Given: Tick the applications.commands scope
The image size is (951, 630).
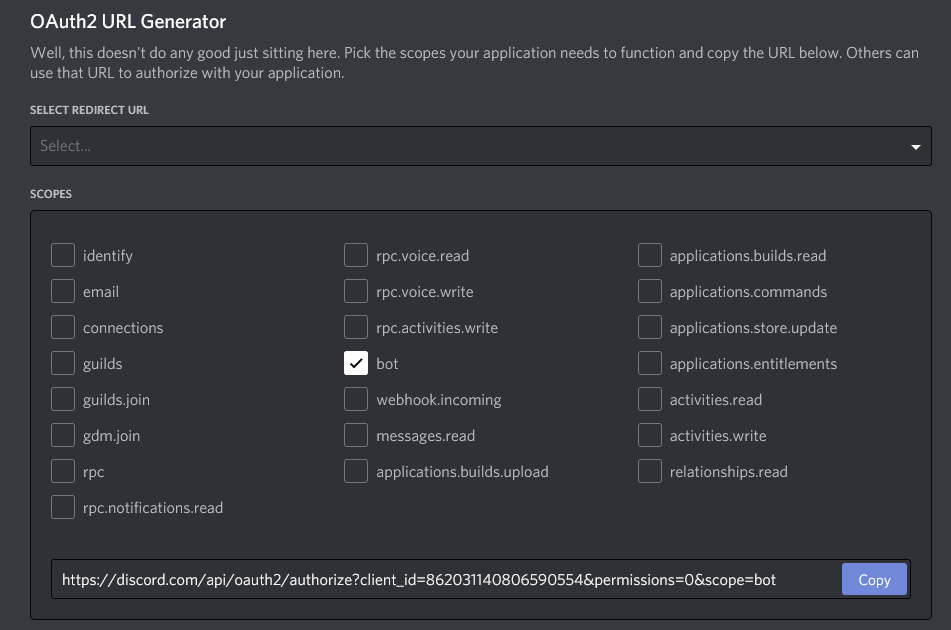Looking at the screenshot, I should point(650,292).
